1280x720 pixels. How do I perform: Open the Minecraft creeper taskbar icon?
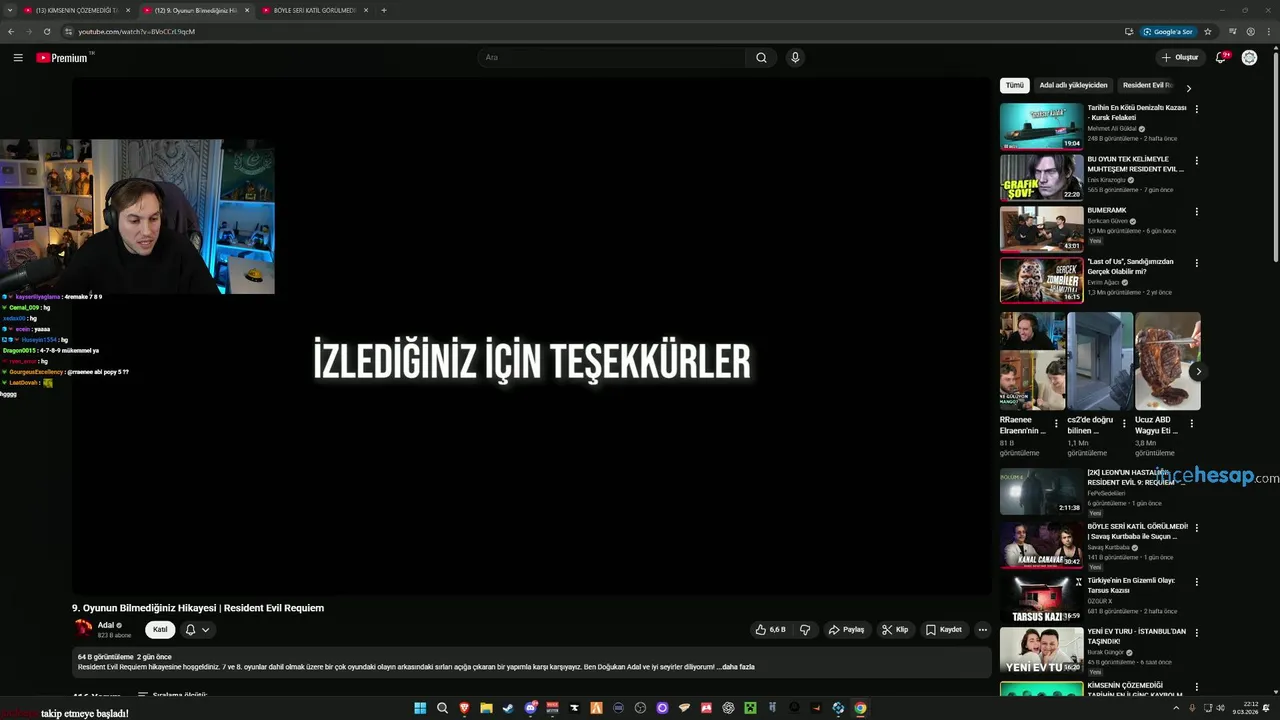750,708
